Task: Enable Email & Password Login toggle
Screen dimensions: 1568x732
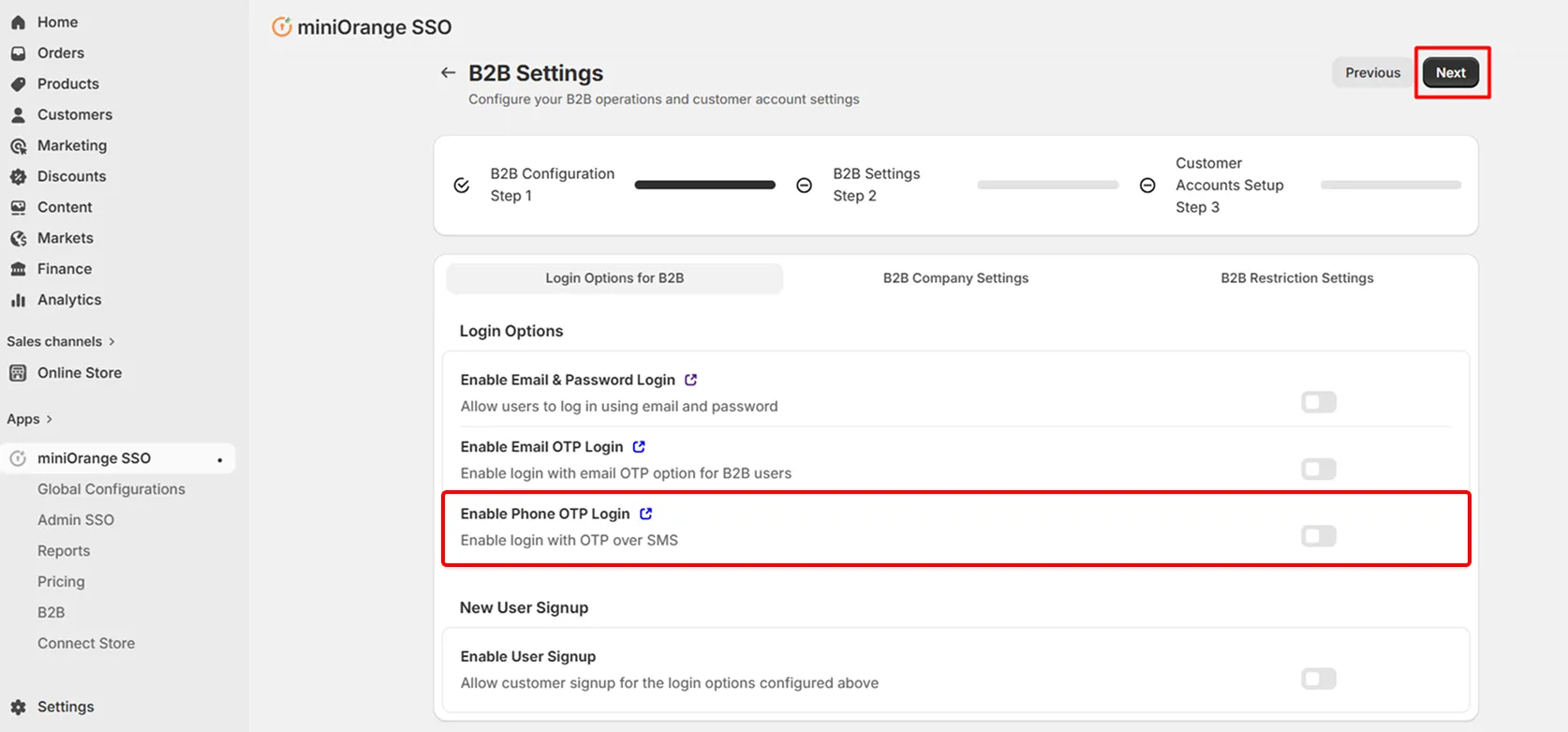Action: coord(1319,402)
